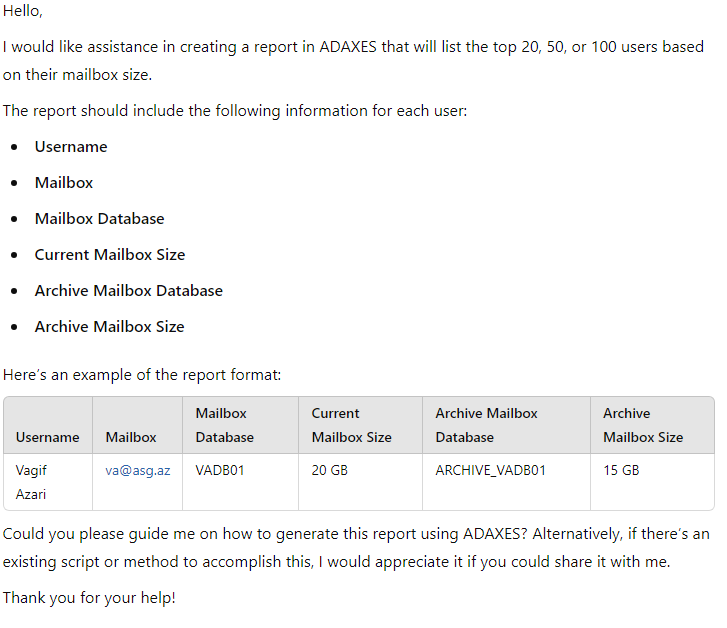Select the 'Username' bullet item
The width and height of the screenshot is (727, 628).
click(71, 147)
